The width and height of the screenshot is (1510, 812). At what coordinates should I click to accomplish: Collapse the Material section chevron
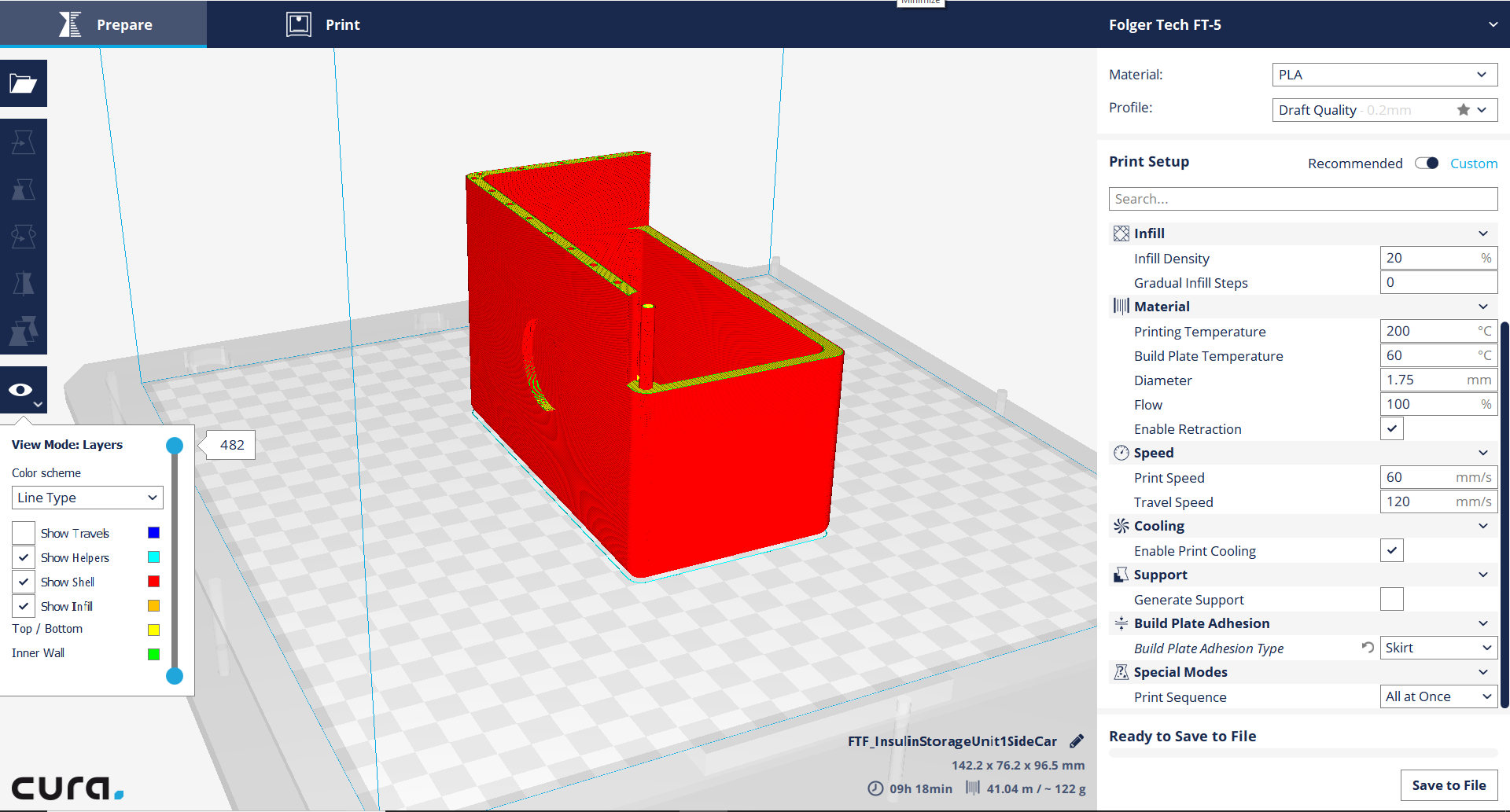pyautogui.click(x=1483, y=307)
